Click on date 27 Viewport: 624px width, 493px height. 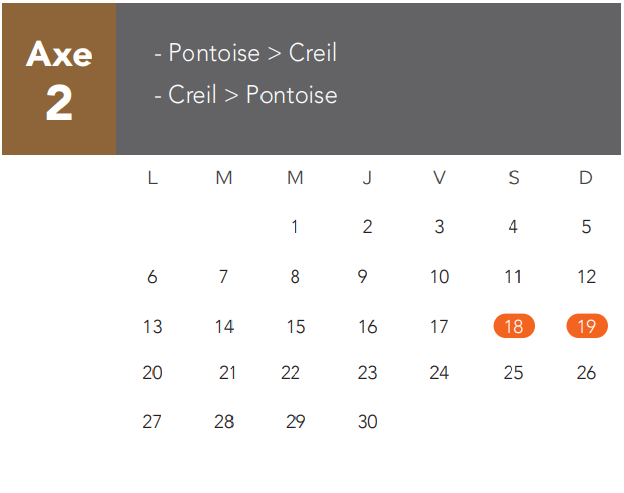coord(152,422)
